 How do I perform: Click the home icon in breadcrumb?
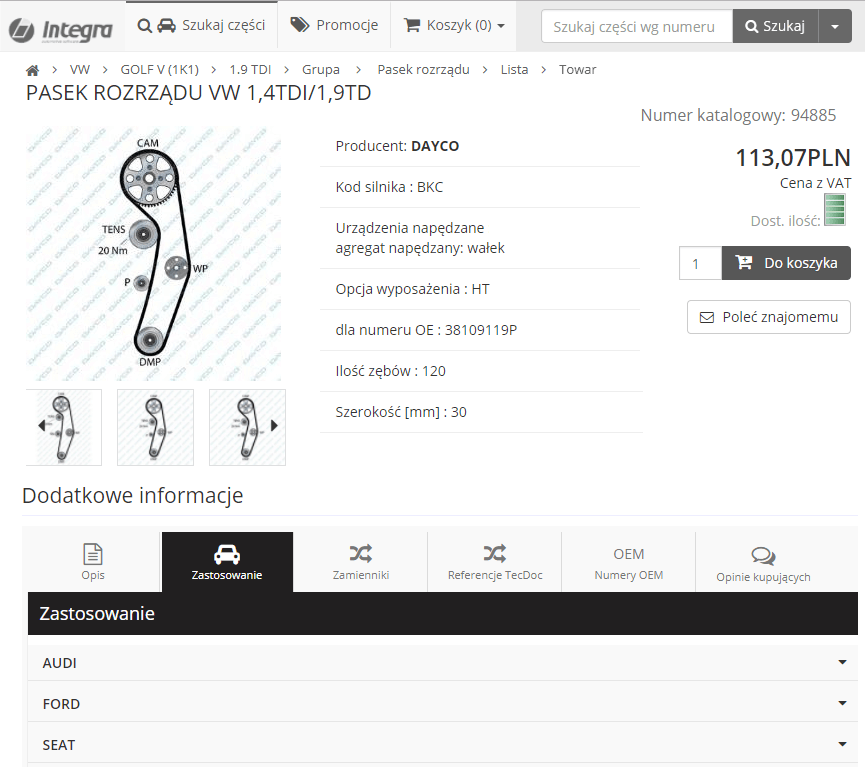[x=32, y=70]
